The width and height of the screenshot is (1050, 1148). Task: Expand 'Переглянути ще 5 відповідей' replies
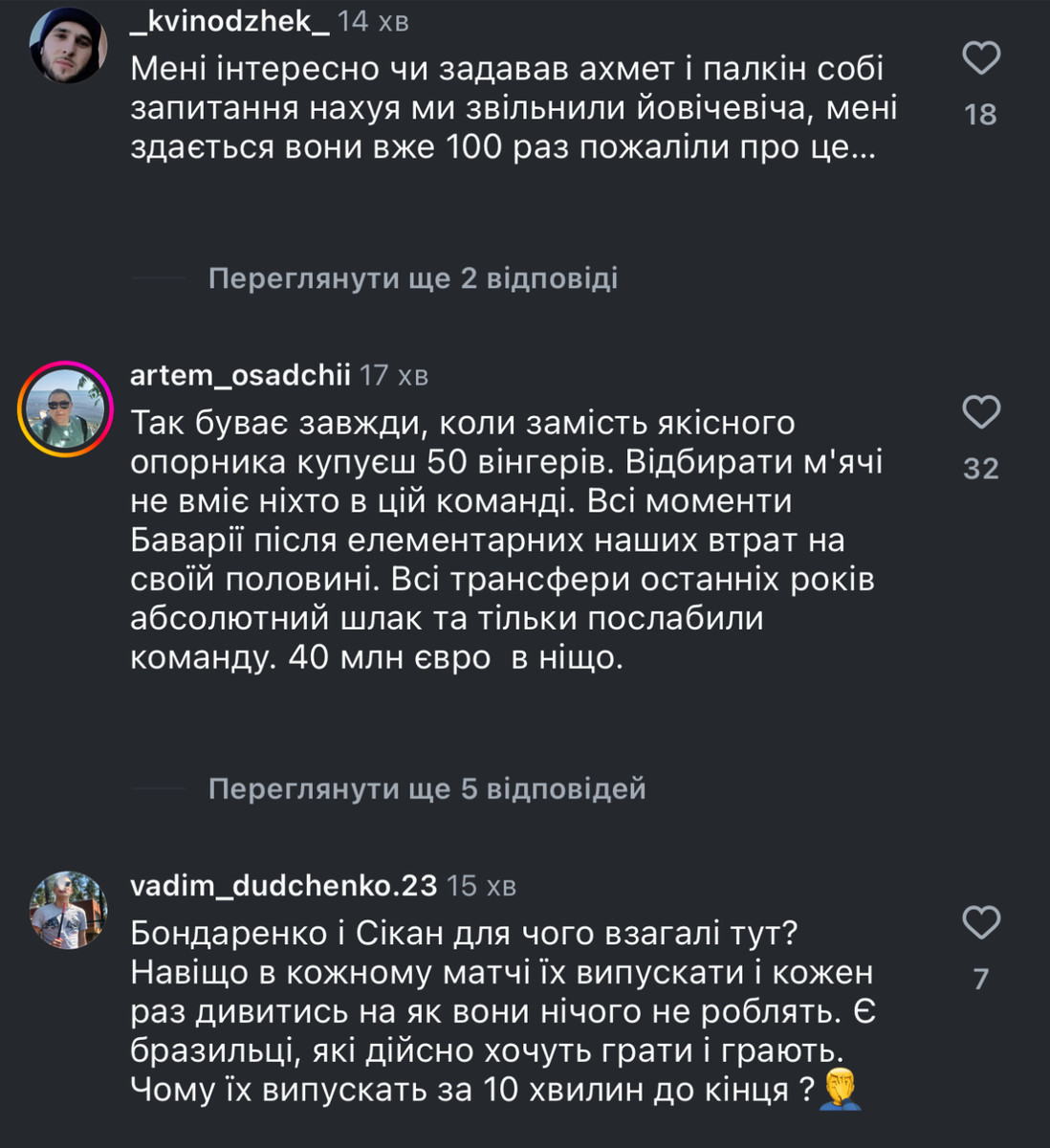click(427, 789)
